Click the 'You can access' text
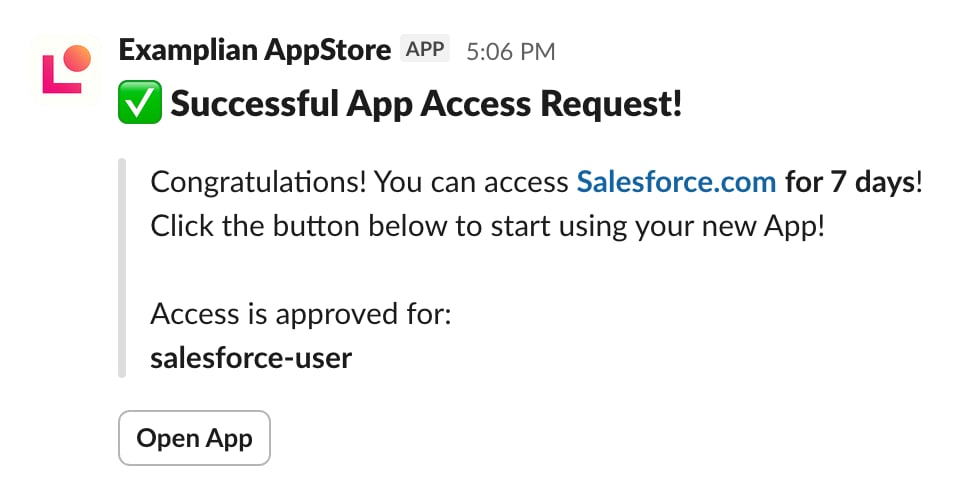 [x=472, y=182]
